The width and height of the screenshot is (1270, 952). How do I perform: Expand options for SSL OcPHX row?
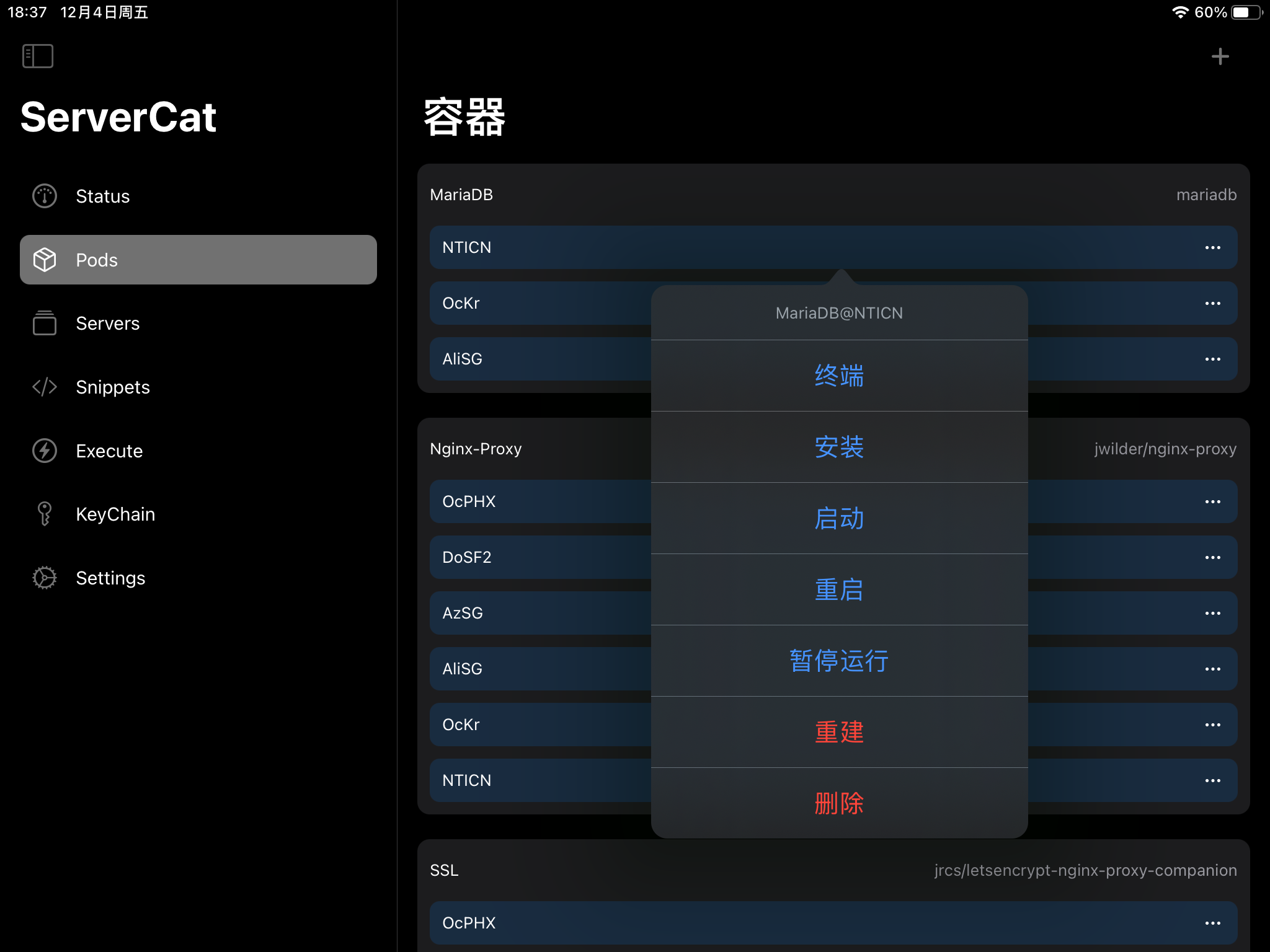[1212, 923]
